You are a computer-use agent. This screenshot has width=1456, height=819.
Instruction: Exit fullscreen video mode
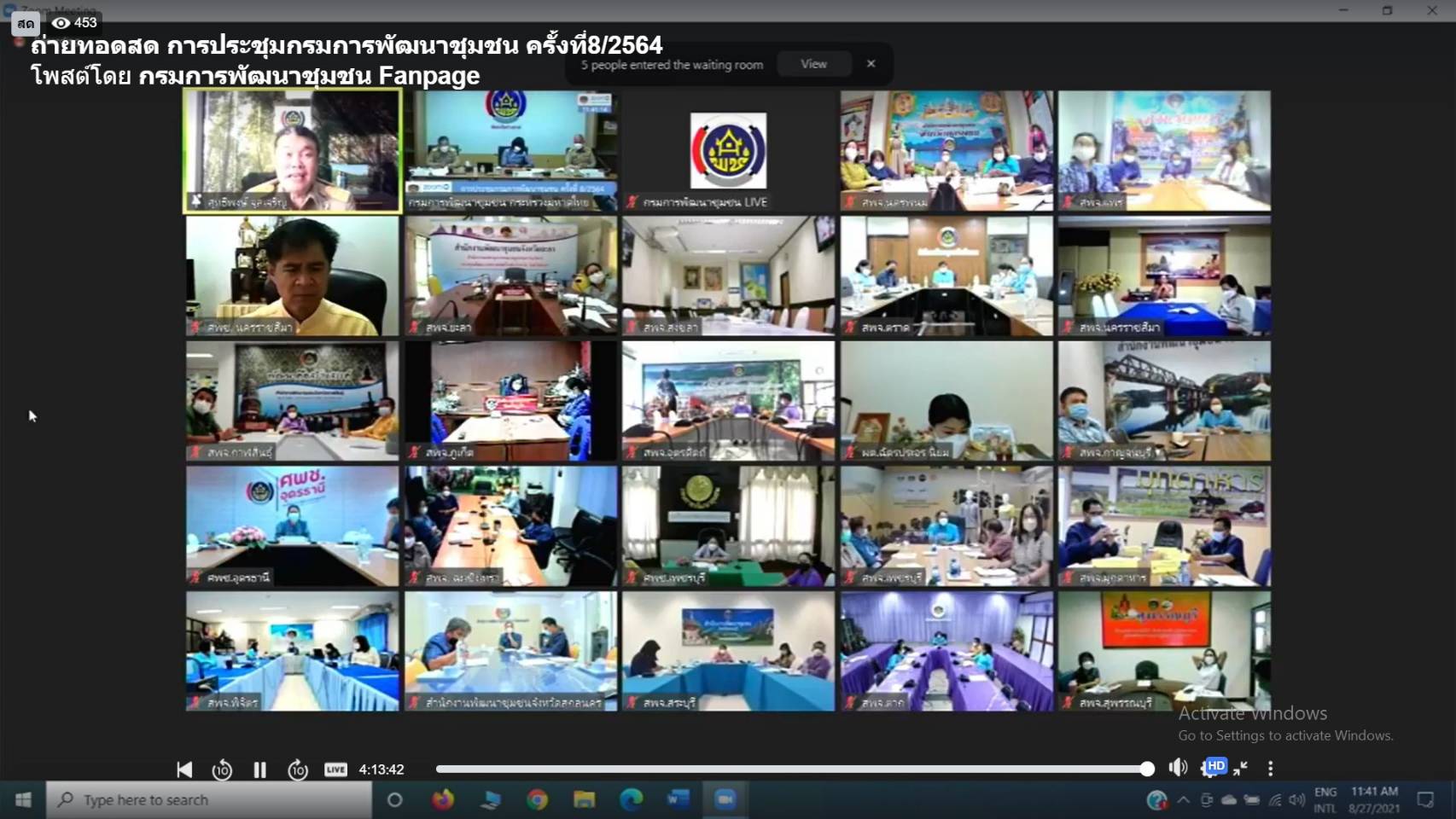point(1241,768)
